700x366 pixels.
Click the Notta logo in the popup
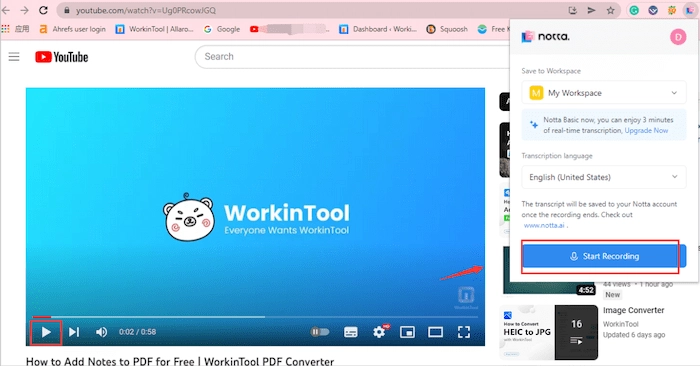pos(546,37)
